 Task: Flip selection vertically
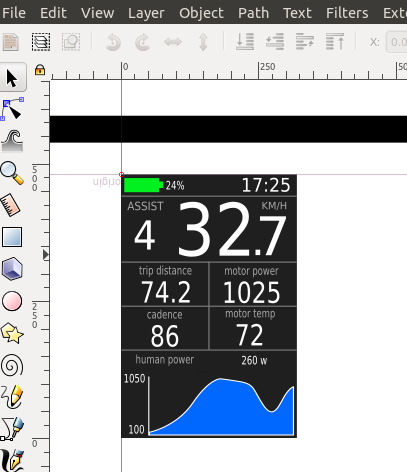tap(203, 42)
